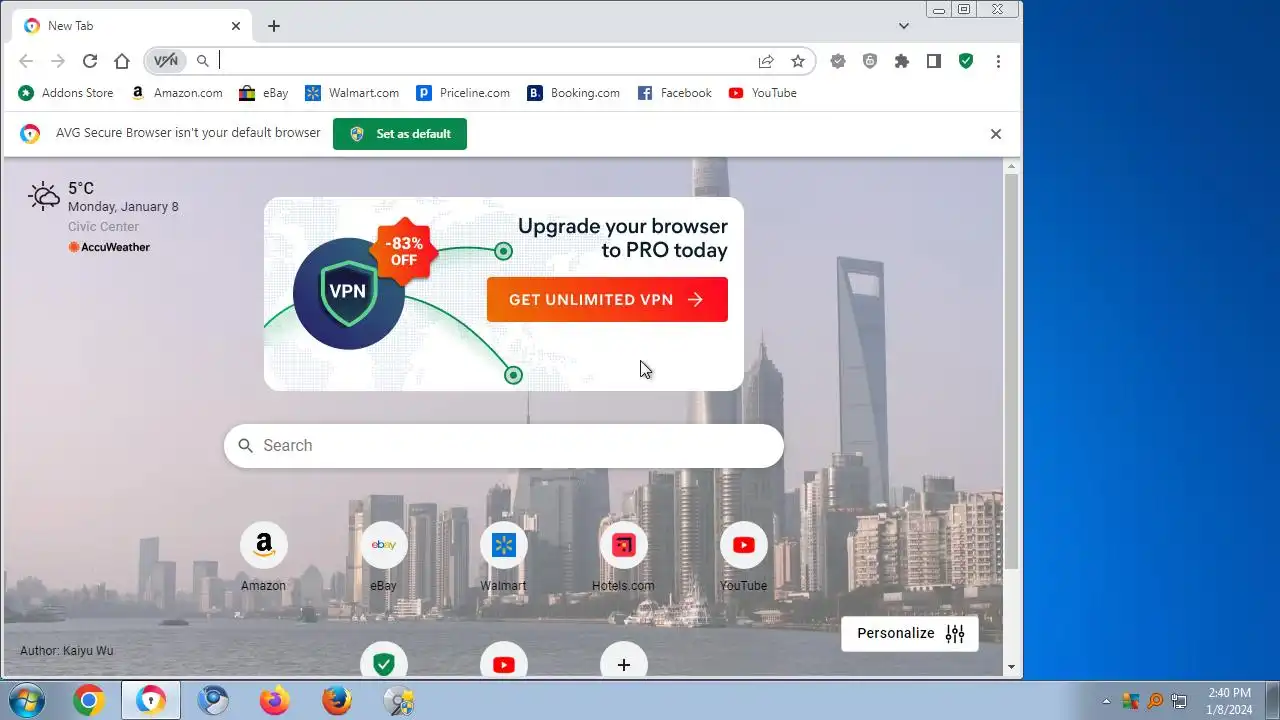The height and width of the screenshot is (720, 1280).
Task: Open the Hotels.com shortcut tile
Action: tap(624, 557)
